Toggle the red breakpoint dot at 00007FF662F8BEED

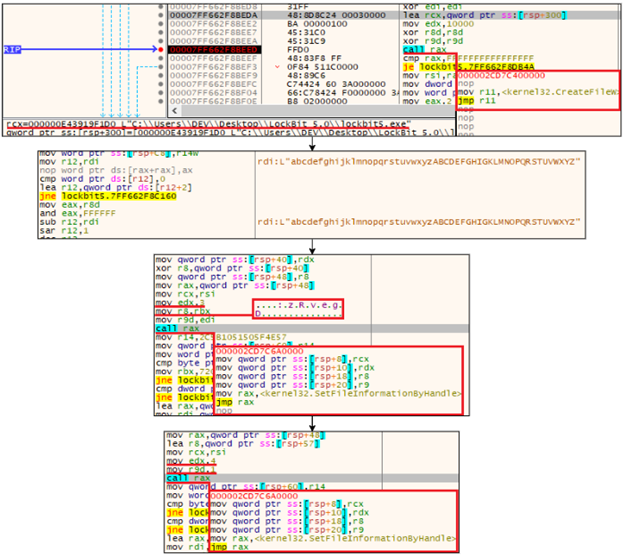point(159,48)
